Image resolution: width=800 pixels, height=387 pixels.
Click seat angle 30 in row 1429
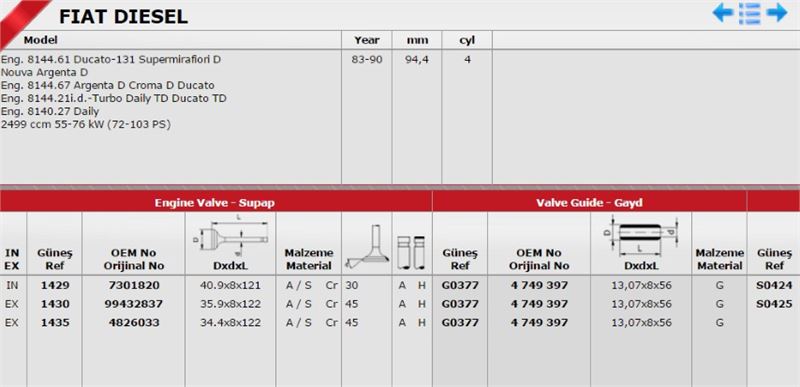(x=352, y=285)
